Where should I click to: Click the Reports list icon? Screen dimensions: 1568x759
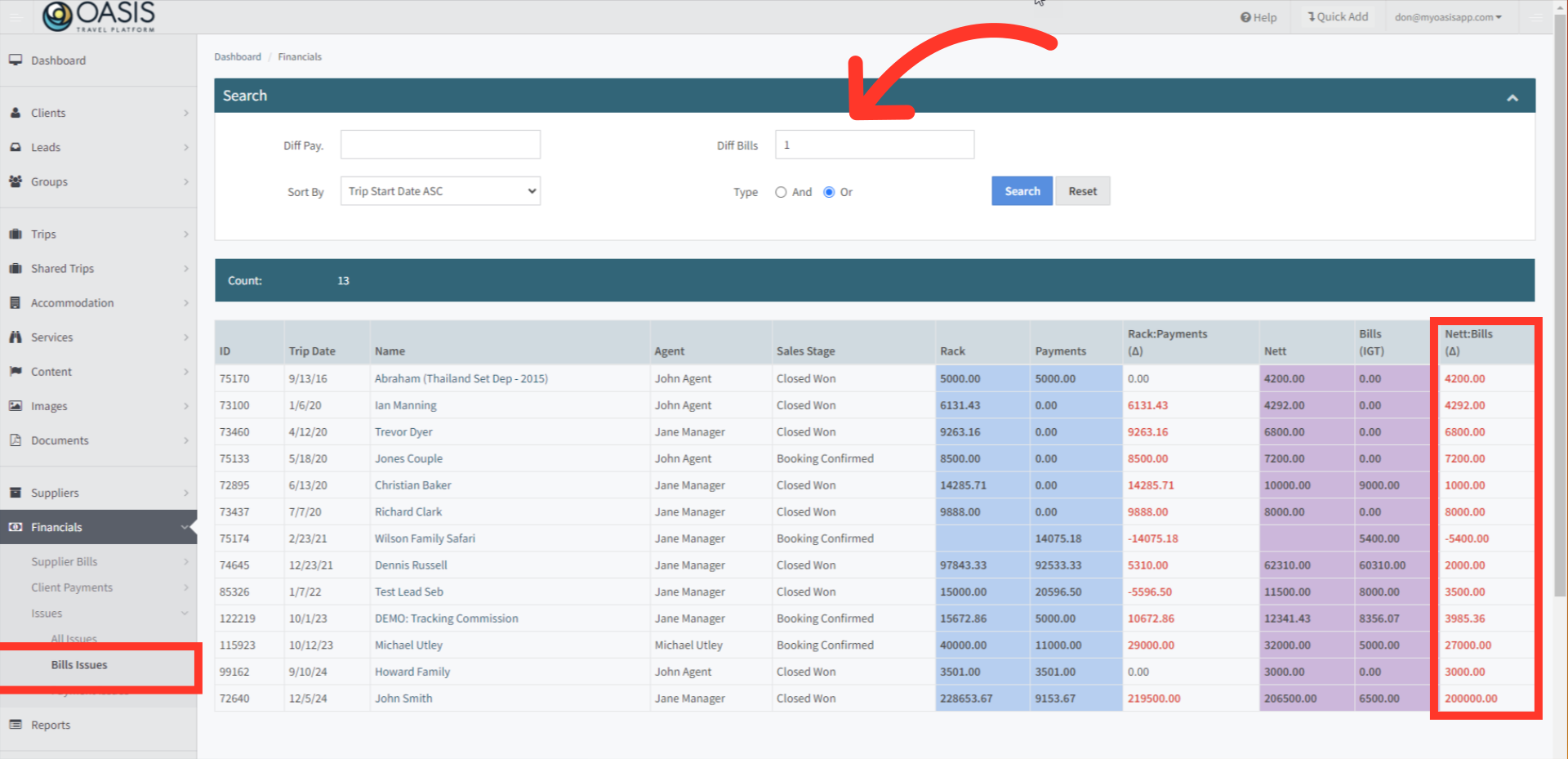16,725
